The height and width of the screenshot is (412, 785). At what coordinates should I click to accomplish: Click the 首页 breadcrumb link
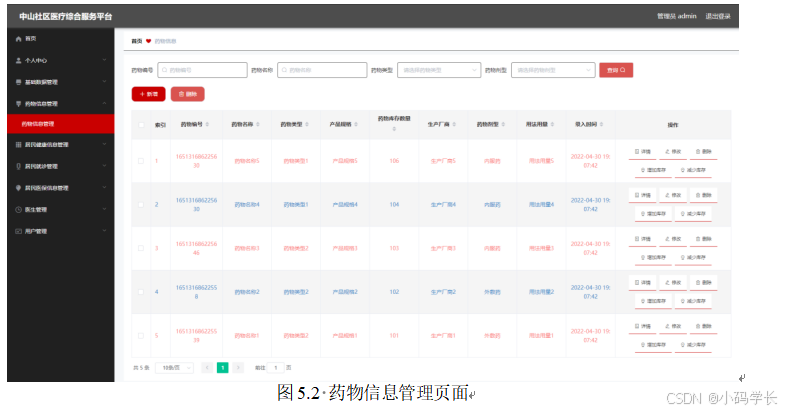(137, 41)
